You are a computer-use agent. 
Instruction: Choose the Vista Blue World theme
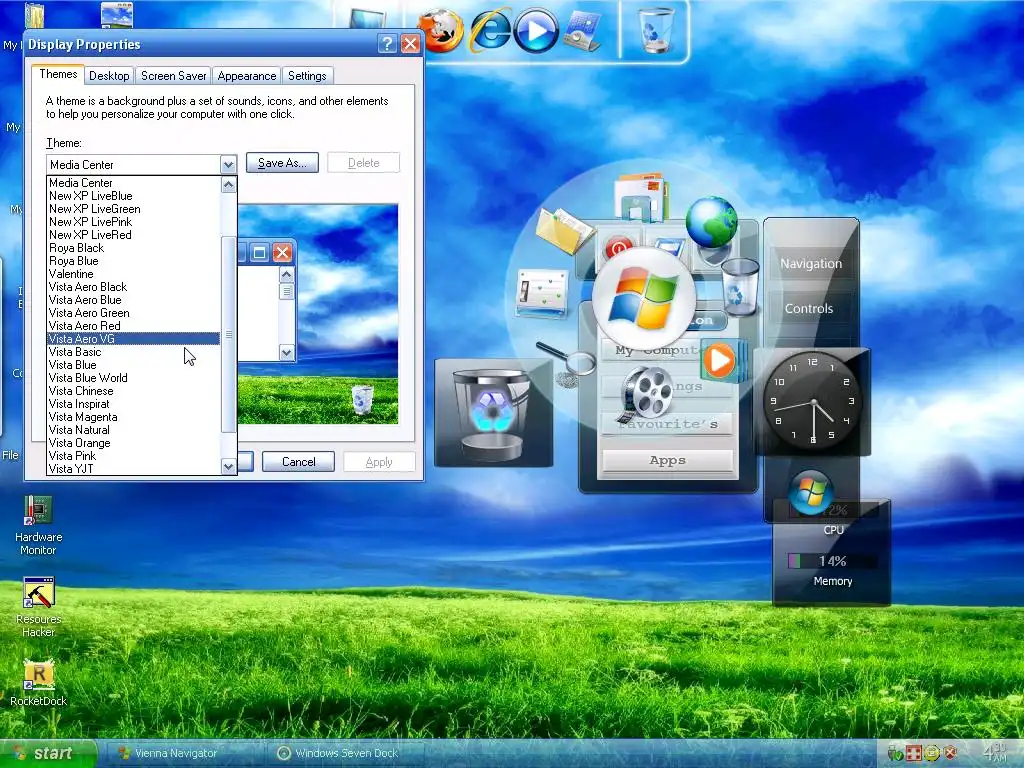(x=133, y=377)
